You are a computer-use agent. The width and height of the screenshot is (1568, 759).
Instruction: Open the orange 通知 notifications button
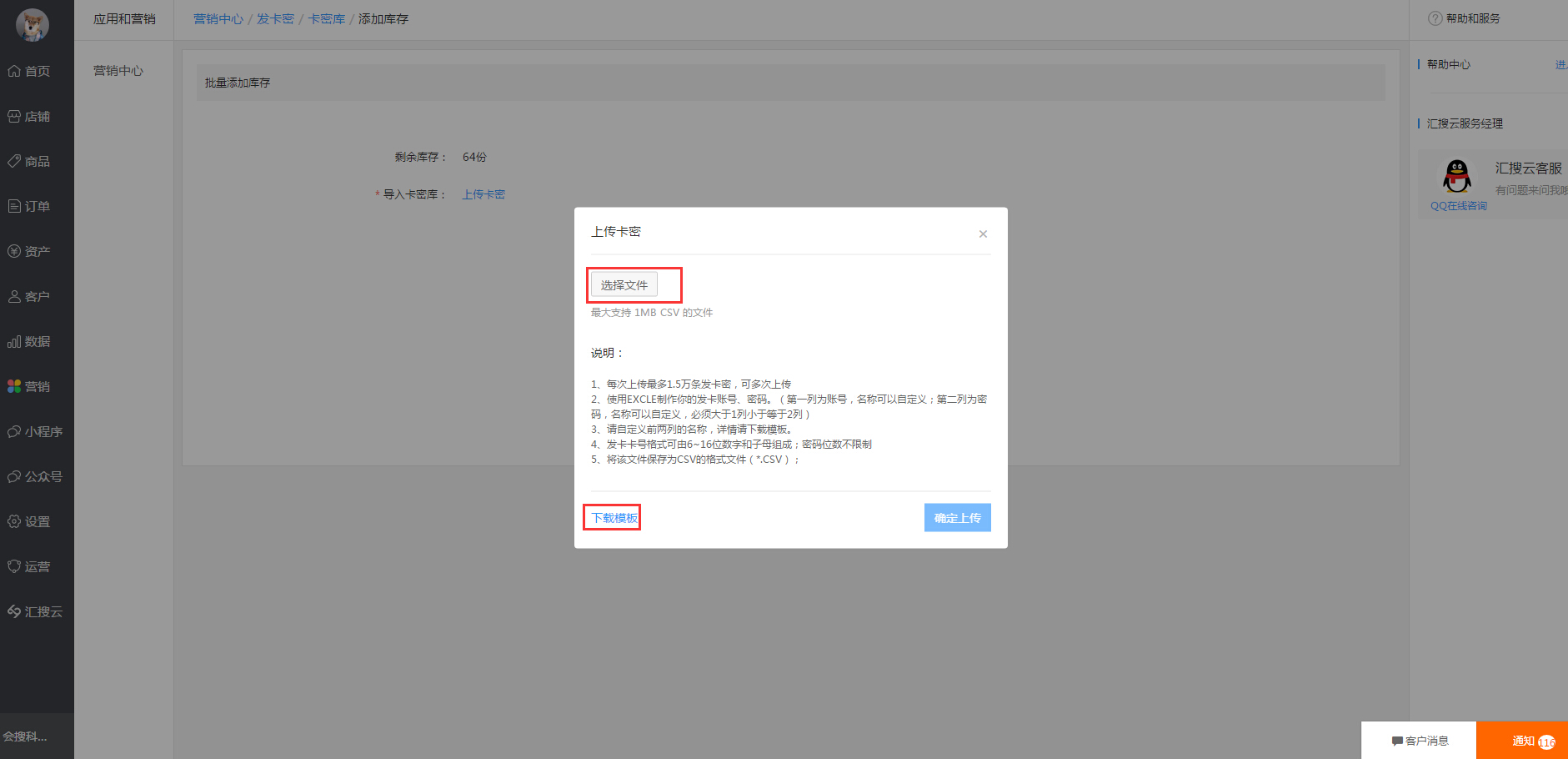click(1523, 741)
